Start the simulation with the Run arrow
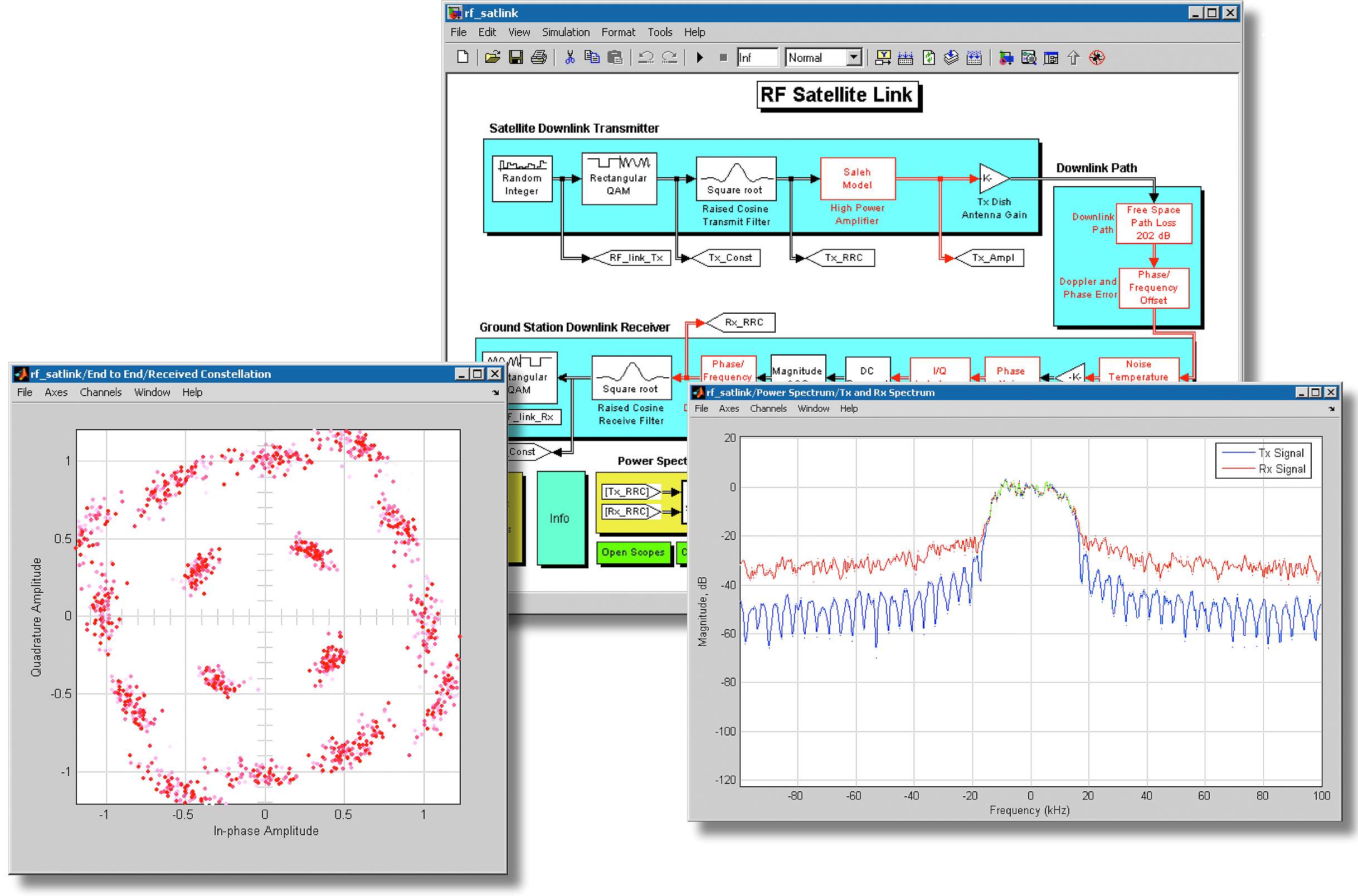1358x896 pixels. point(700,57)
